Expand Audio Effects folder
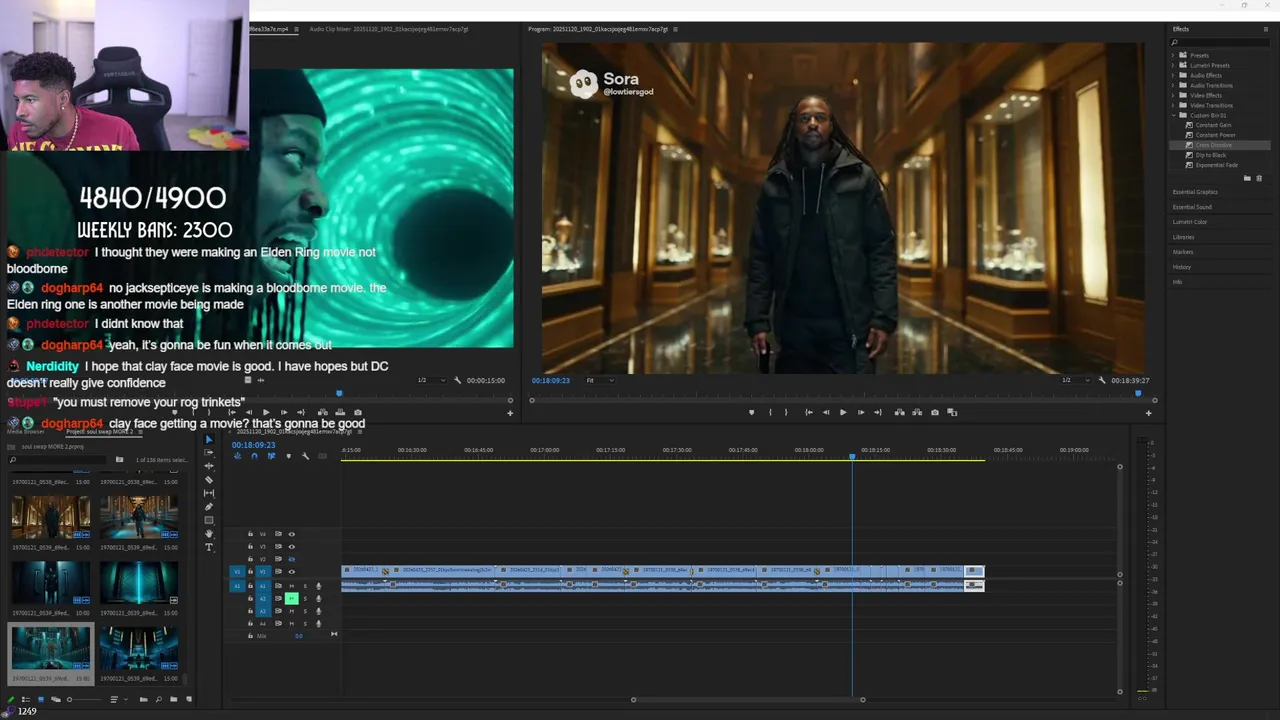Viewport: 1280px width, 720px height. 1175,75
